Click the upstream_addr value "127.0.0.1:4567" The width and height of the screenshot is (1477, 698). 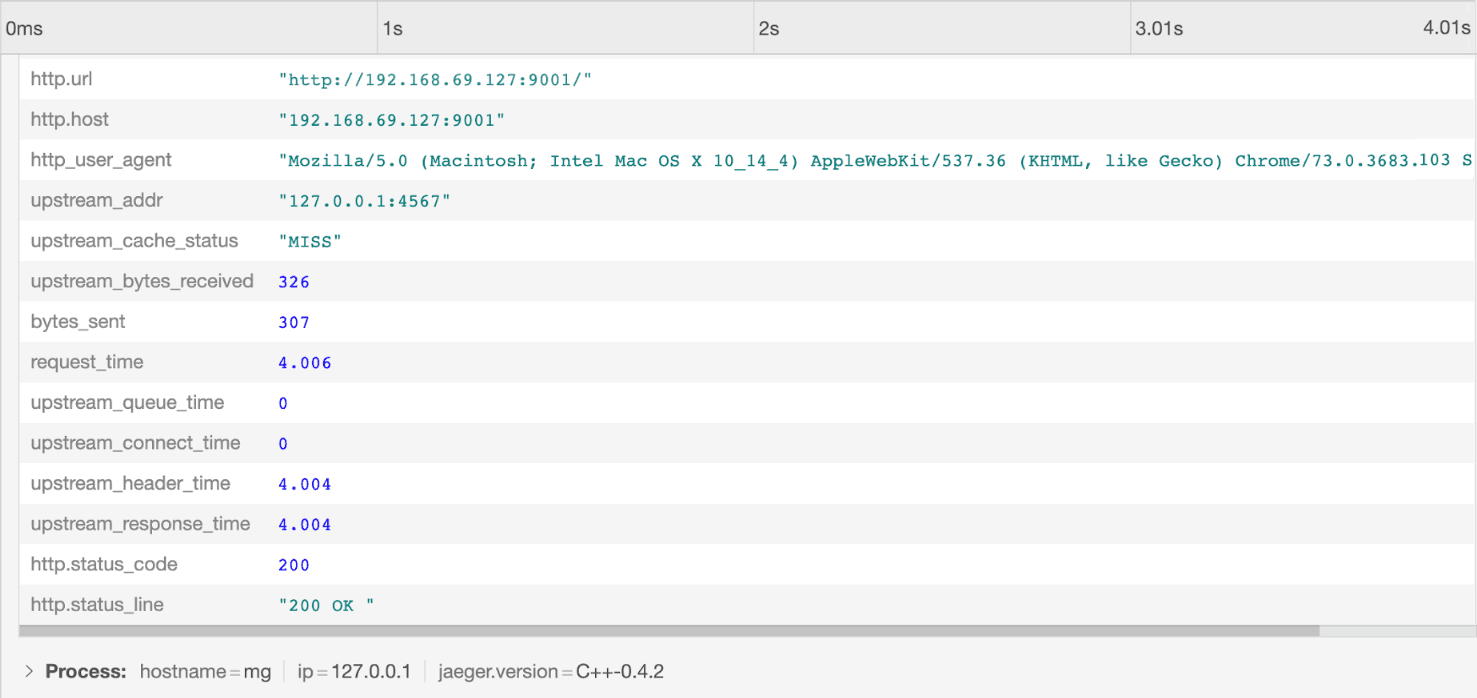[364, 201]
